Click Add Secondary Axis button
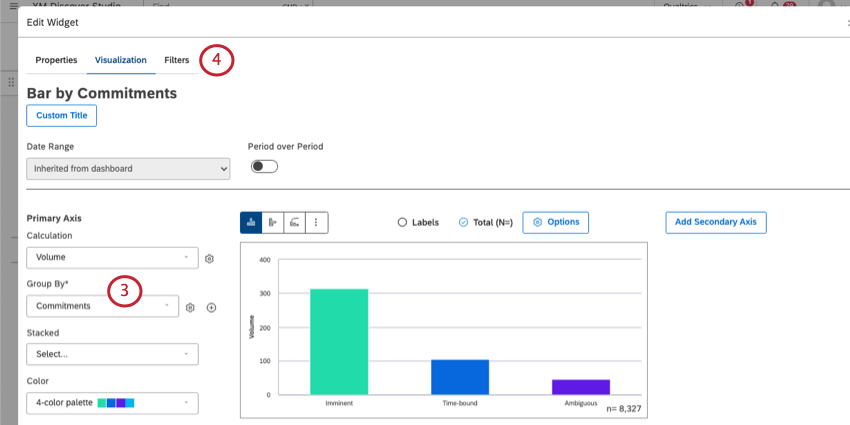 [716, 222]
